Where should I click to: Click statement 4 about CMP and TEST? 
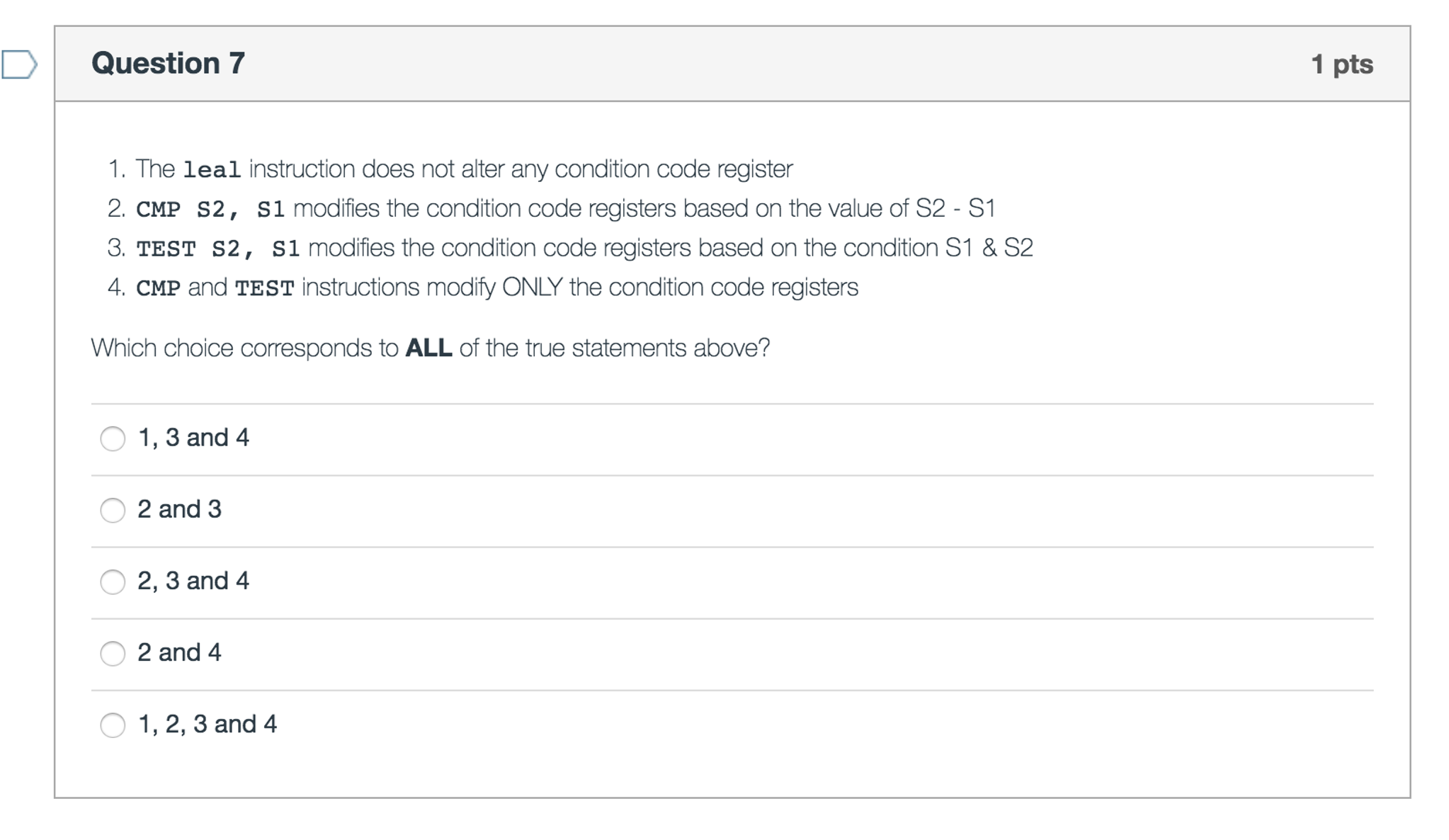tap(496, 288)
